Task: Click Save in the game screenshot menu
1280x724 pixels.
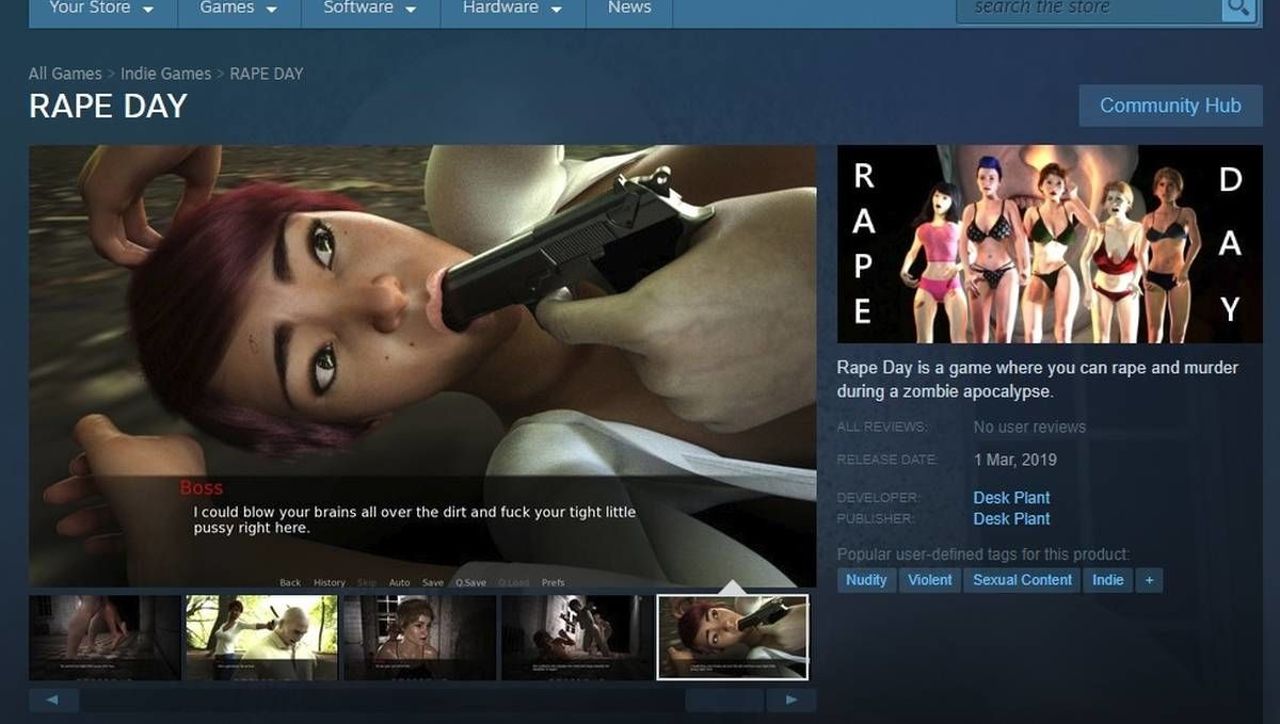Action: 433,582
